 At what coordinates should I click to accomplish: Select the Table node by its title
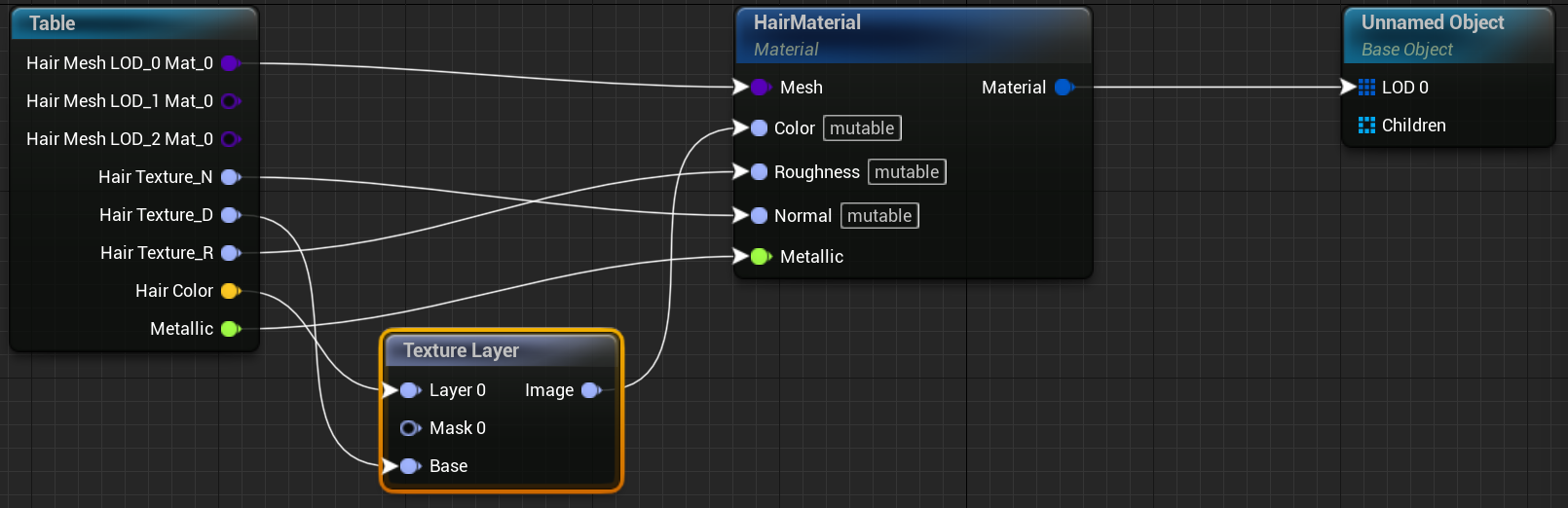[x=53, y=23]
